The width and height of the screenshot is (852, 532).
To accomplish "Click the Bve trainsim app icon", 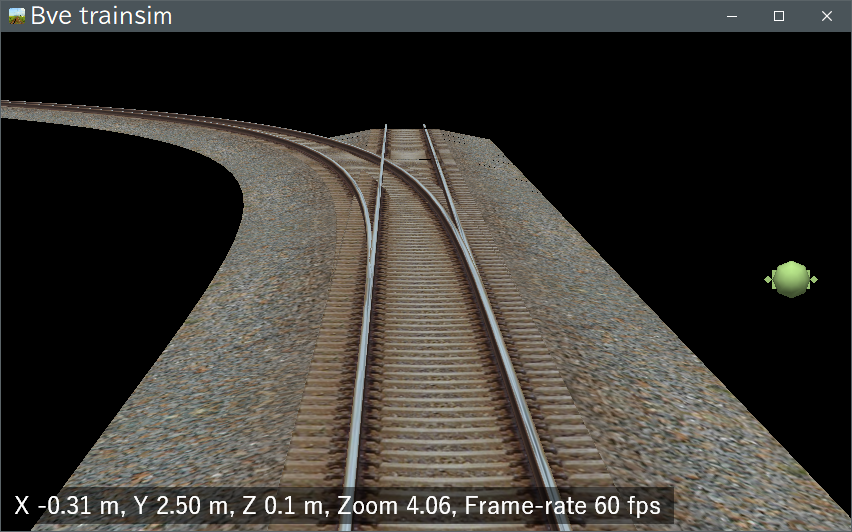I will (17, 16).
